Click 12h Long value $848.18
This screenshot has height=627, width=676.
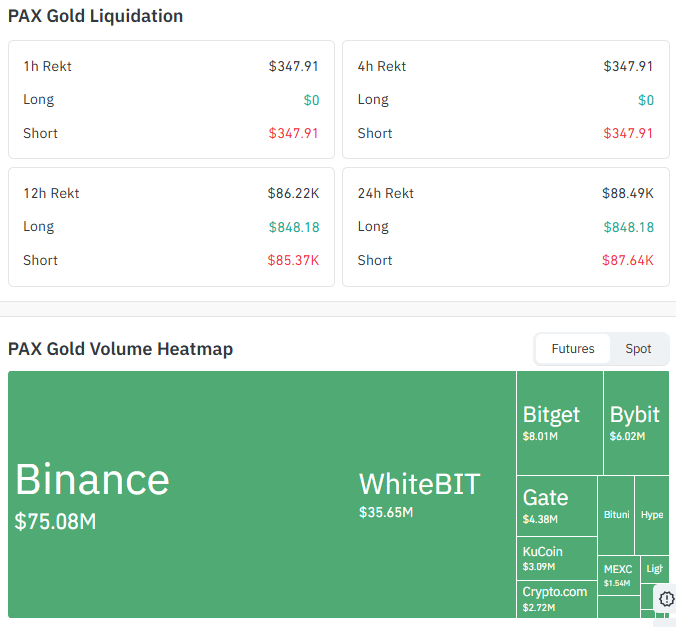(294, 227)
